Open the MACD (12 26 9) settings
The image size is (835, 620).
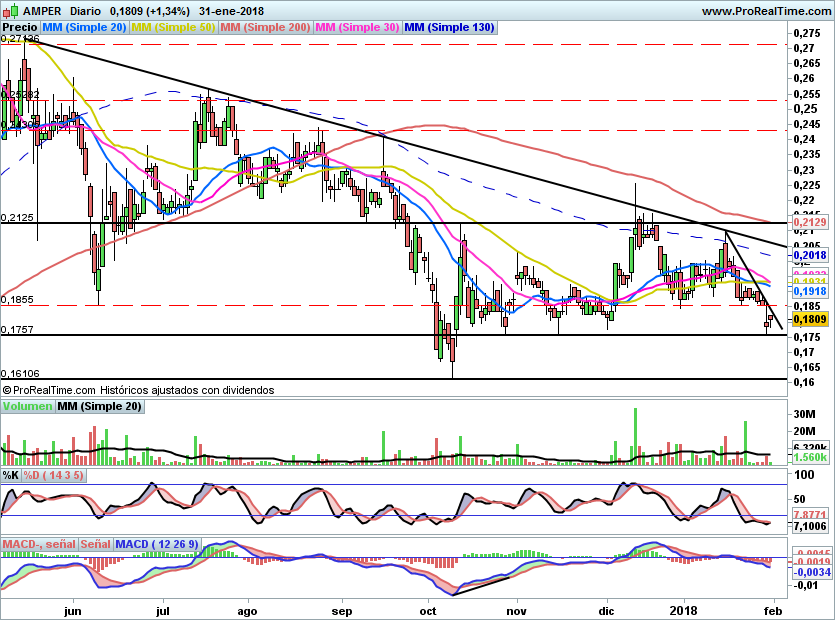(x=156, y=544)
